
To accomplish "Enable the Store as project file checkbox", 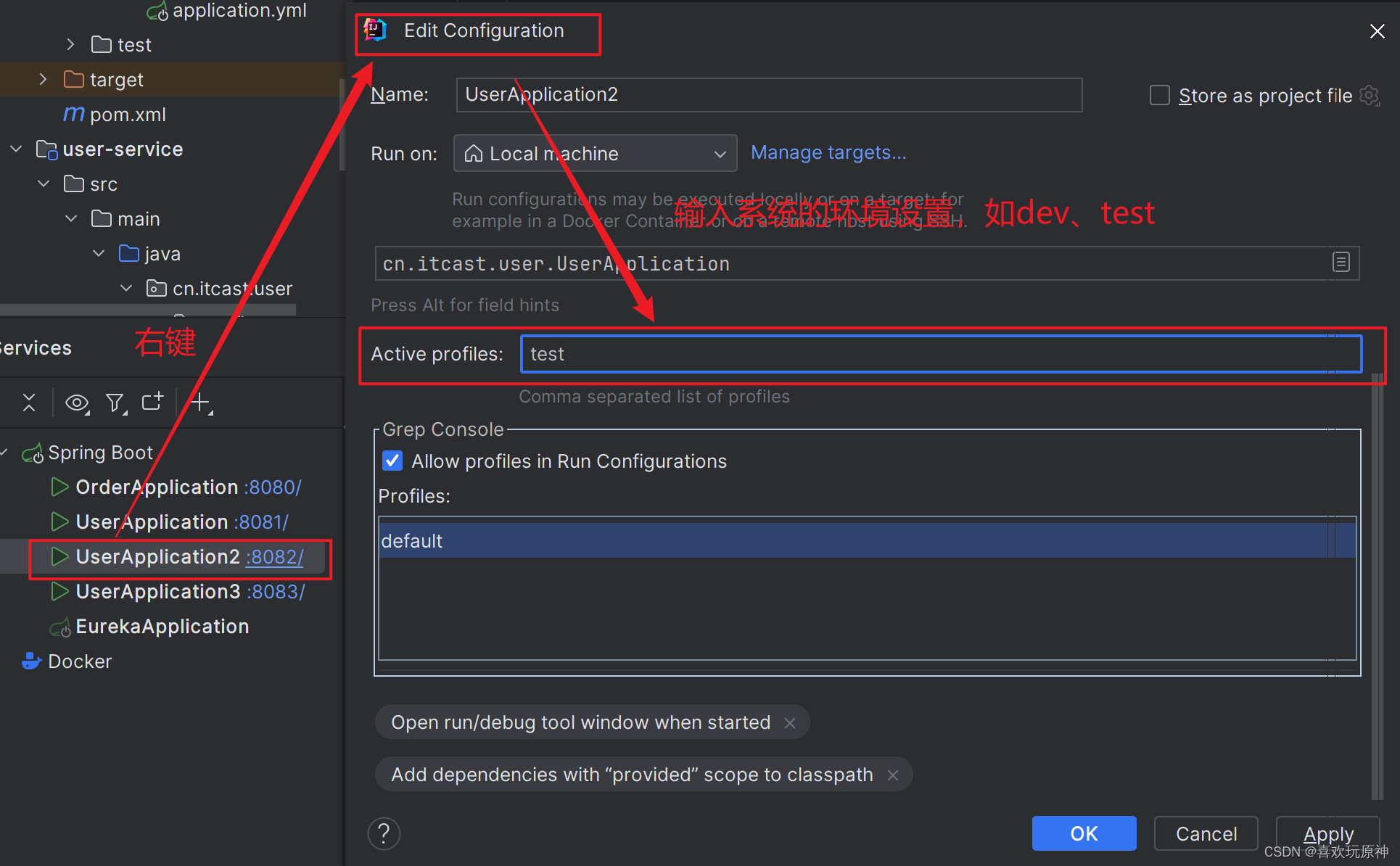I will (x=1159, y=96).
